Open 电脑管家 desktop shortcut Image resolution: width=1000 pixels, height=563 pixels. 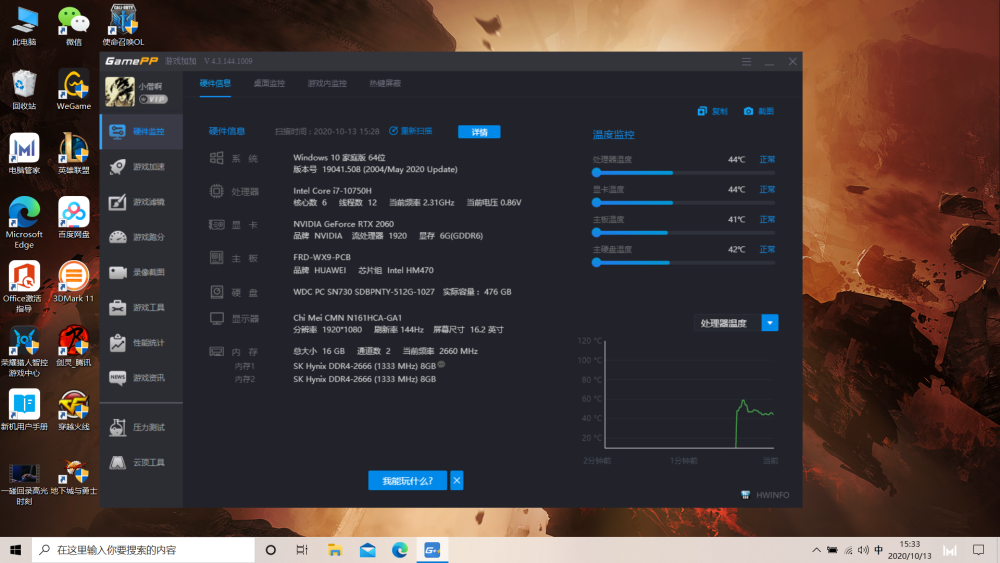[24, 154]
